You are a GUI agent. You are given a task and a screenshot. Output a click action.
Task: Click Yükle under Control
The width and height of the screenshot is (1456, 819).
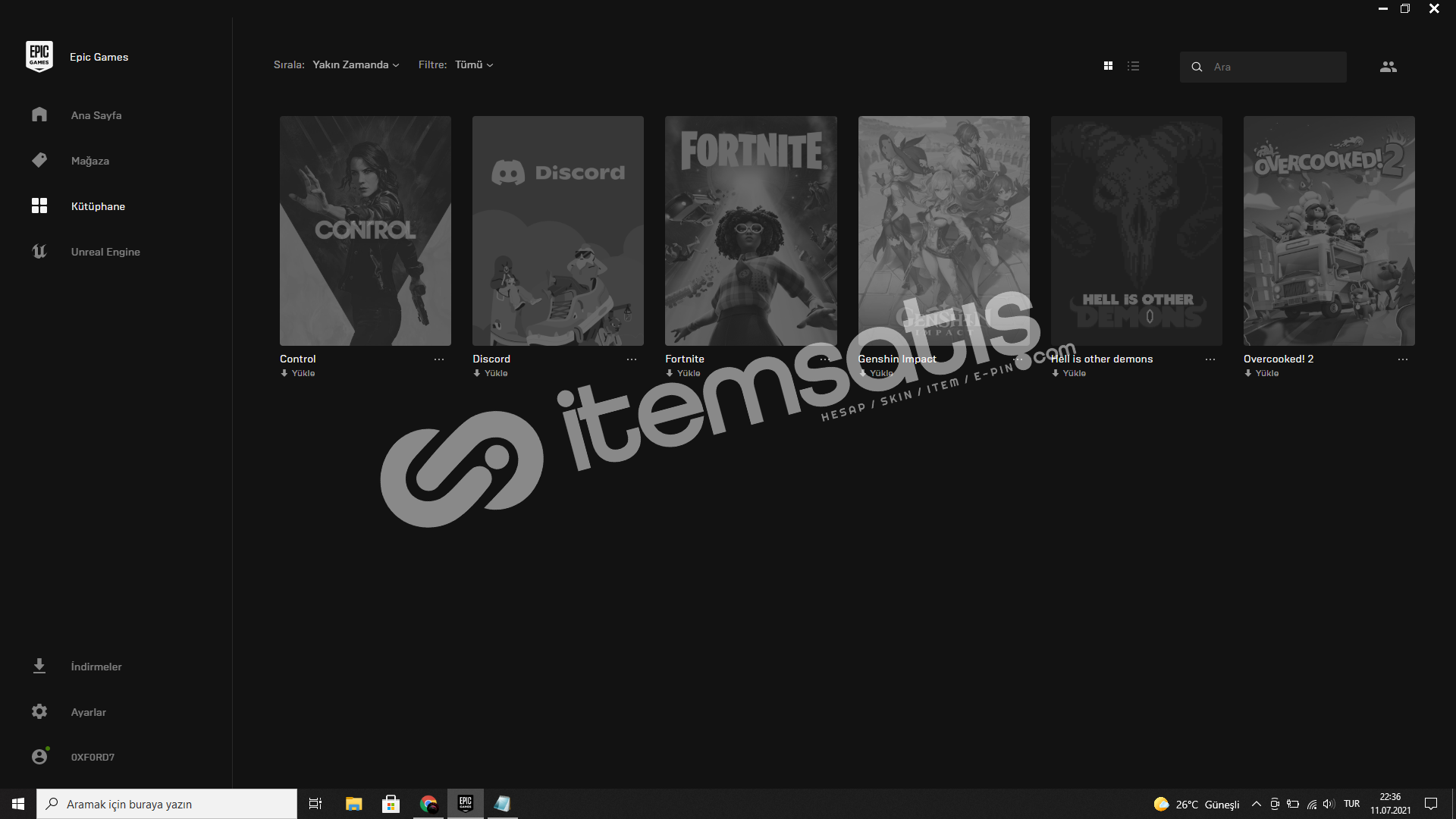(x=298, y=373)
